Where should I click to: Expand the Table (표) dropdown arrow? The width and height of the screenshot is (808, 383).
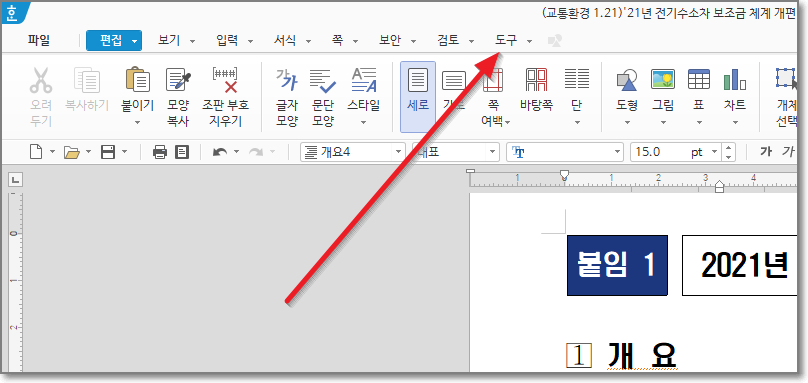point(699,123)
